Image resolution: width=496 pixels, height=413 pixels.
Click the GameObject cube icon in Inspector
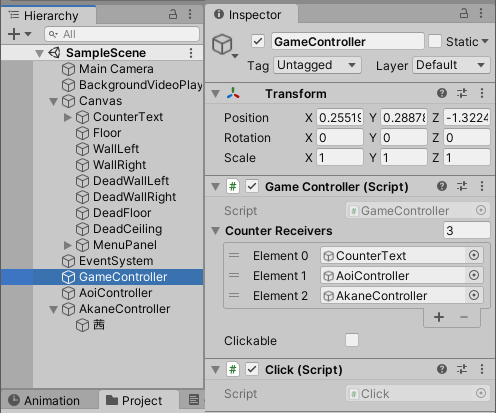(x=222, y=44)
